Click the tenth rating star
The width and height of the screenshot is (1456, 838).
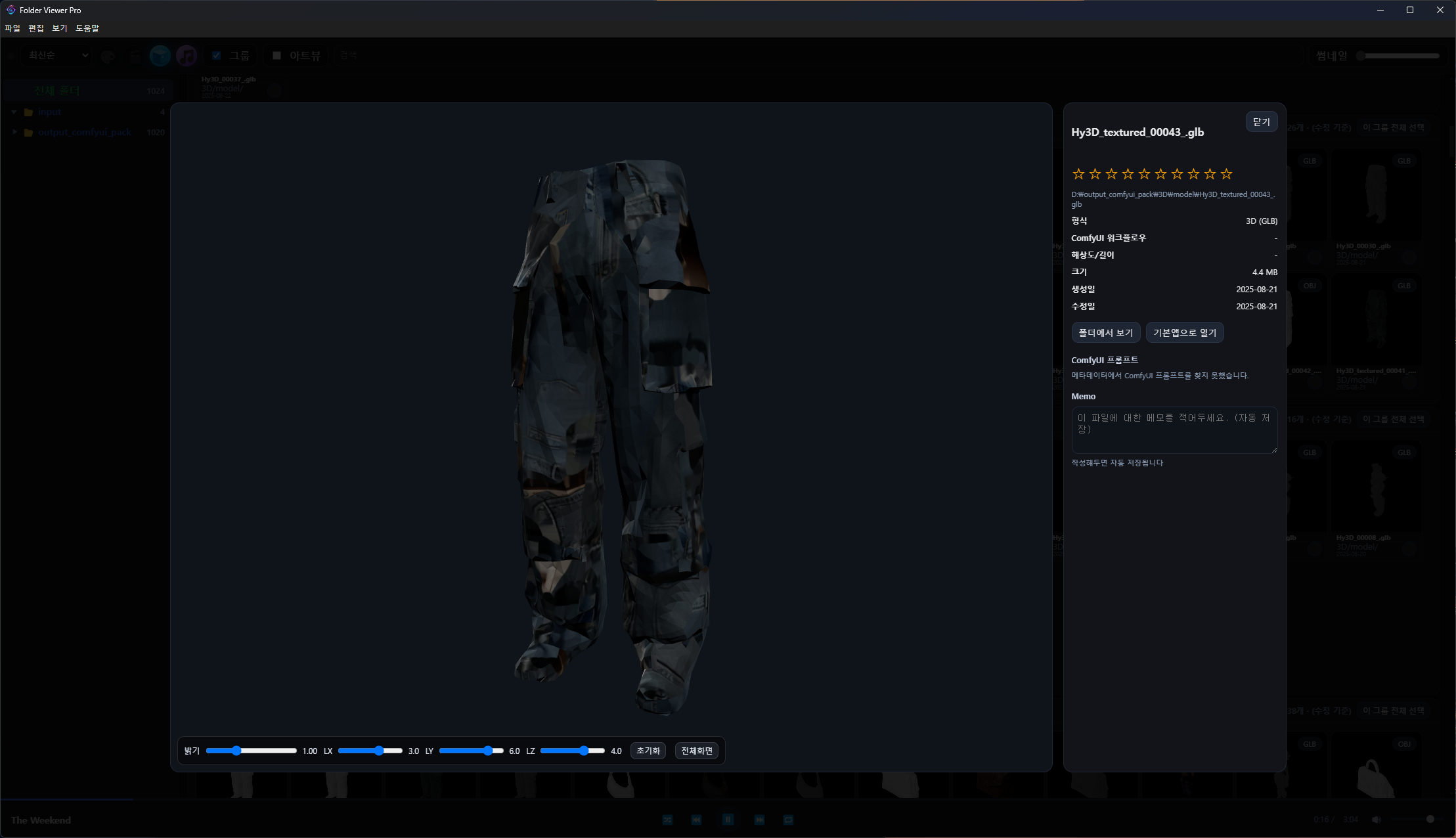(1226, 174)
